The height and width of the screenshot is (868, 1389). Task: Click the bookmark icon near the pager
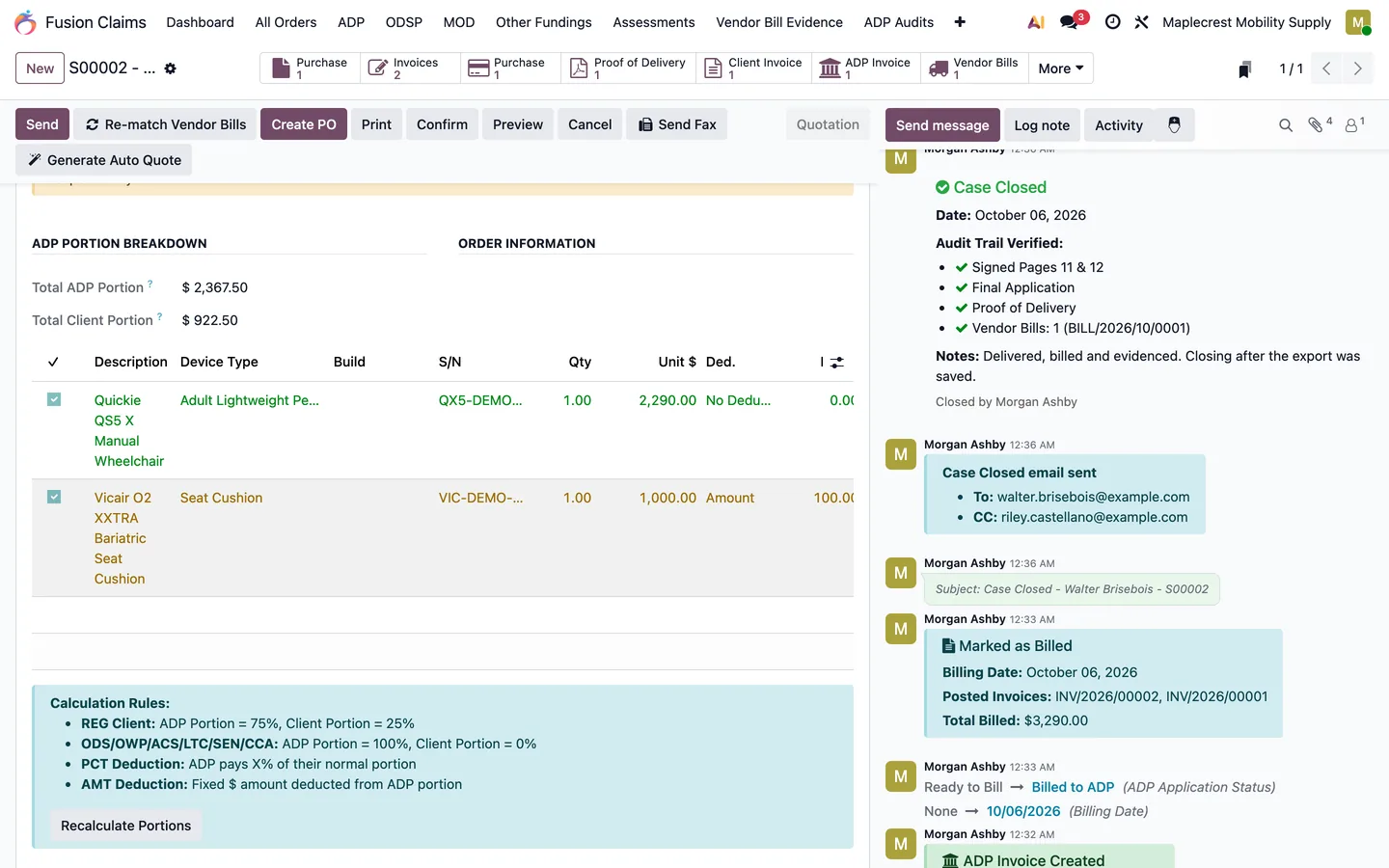click(1245, 68)
